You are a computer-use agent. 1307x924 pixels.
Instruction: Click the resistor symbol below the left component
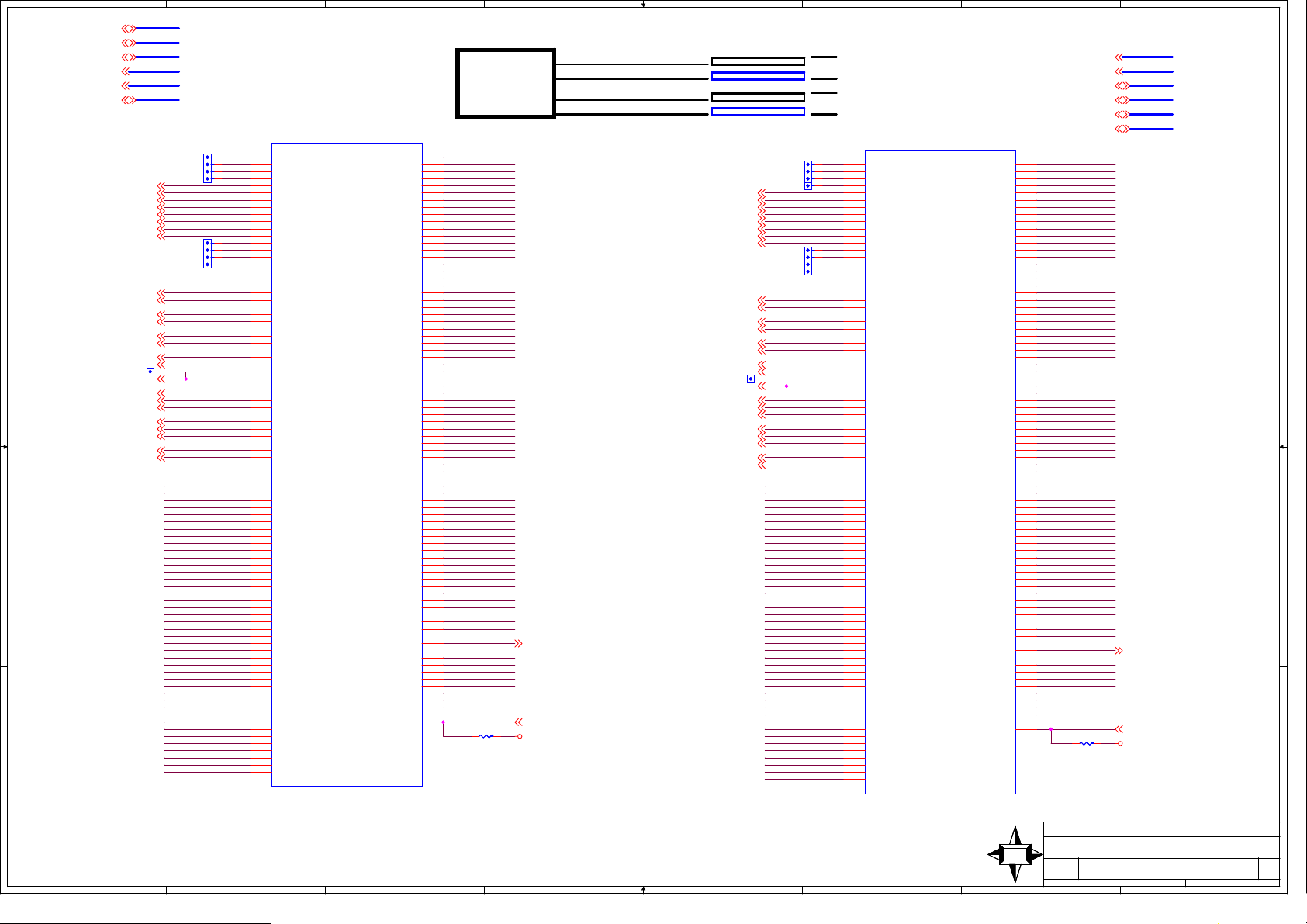(486, 736)
